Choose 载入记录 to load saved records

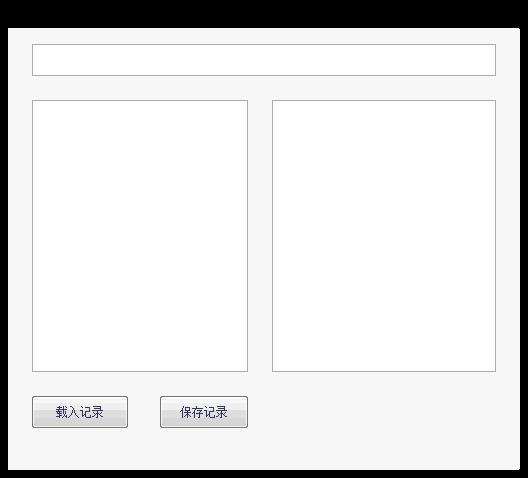80,412
